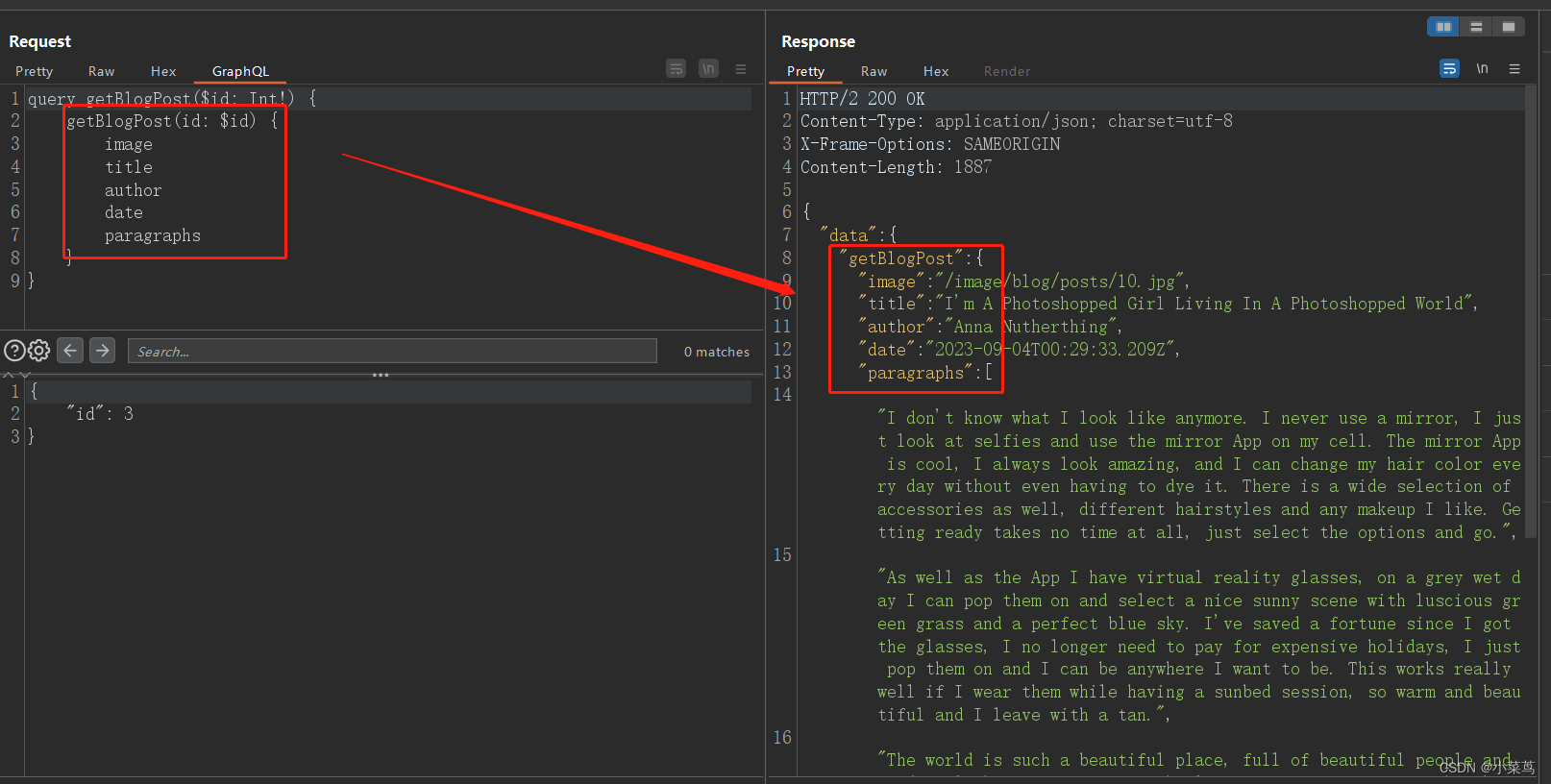Click the request Search input field
This screenshot has width=1551, height=784.
tap(392, 351)
